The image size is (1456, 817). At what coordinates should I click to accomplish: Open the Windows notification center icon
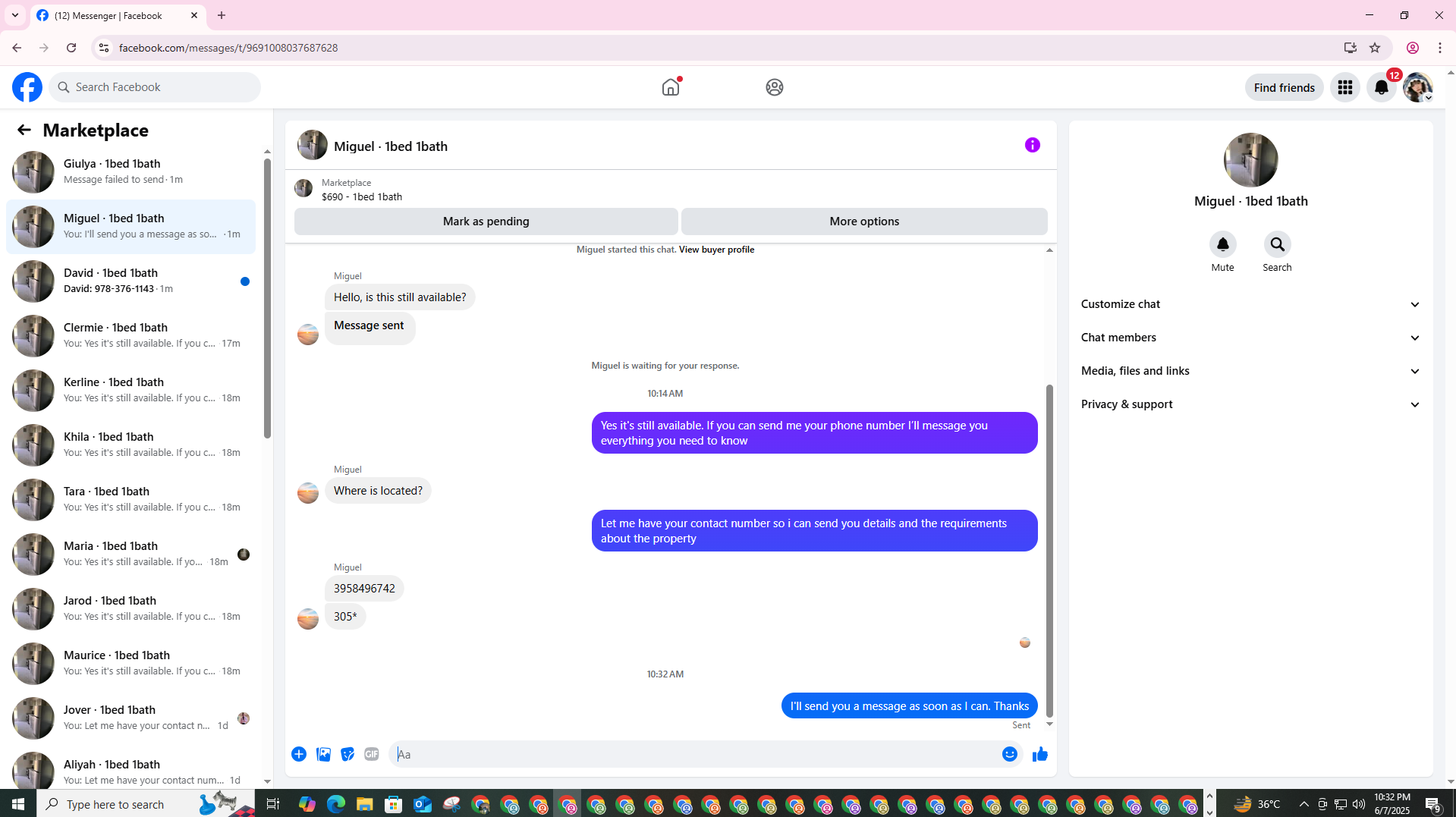(x=1432, y=804)
